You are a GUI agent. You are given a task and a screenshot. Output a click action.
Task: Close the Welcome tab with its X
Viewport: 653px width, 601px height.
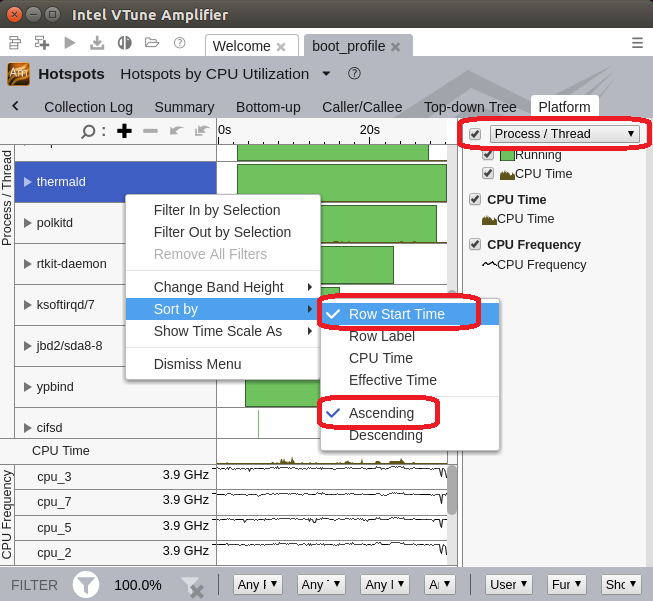pos(281,47)
